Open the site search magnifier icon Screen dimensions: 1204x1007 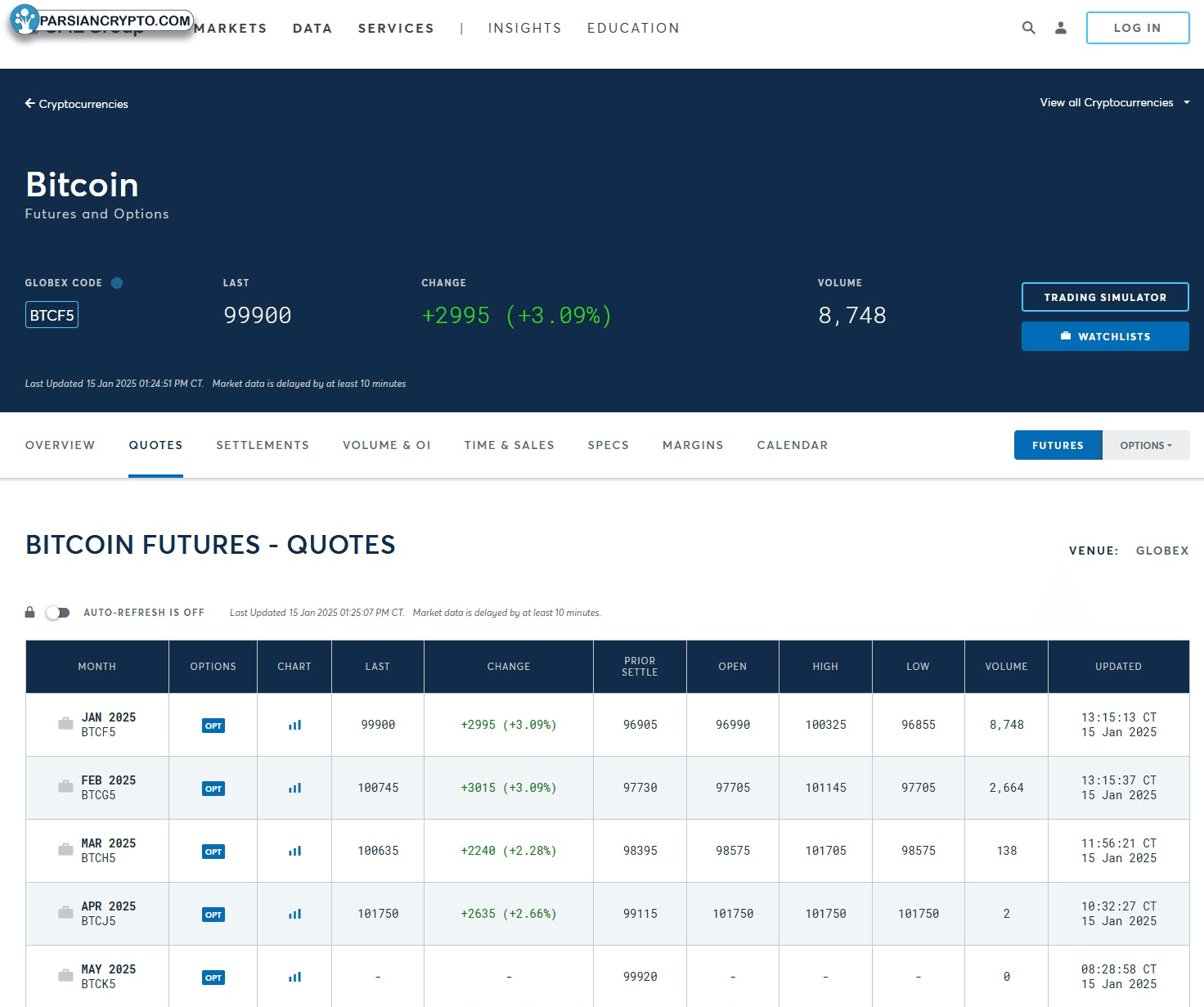pyautogui.click(x=1028, y=28)
